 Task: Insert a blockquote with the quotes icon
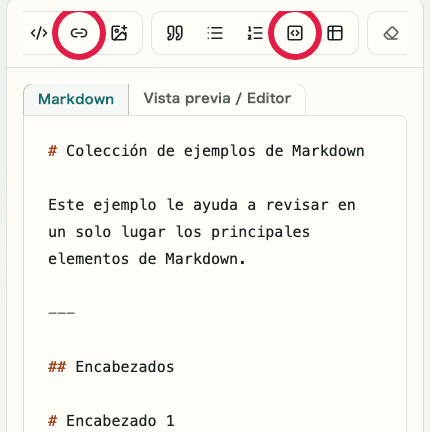[x=175, y=33]
